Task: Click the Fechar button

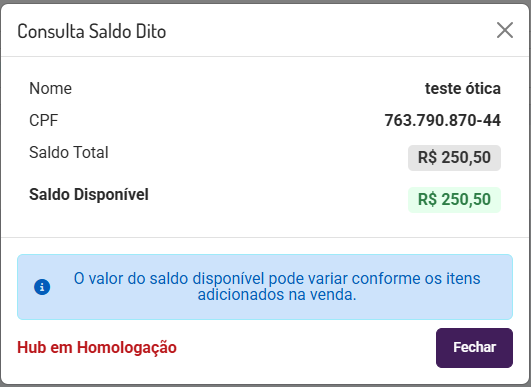Action: click(474, 348)
